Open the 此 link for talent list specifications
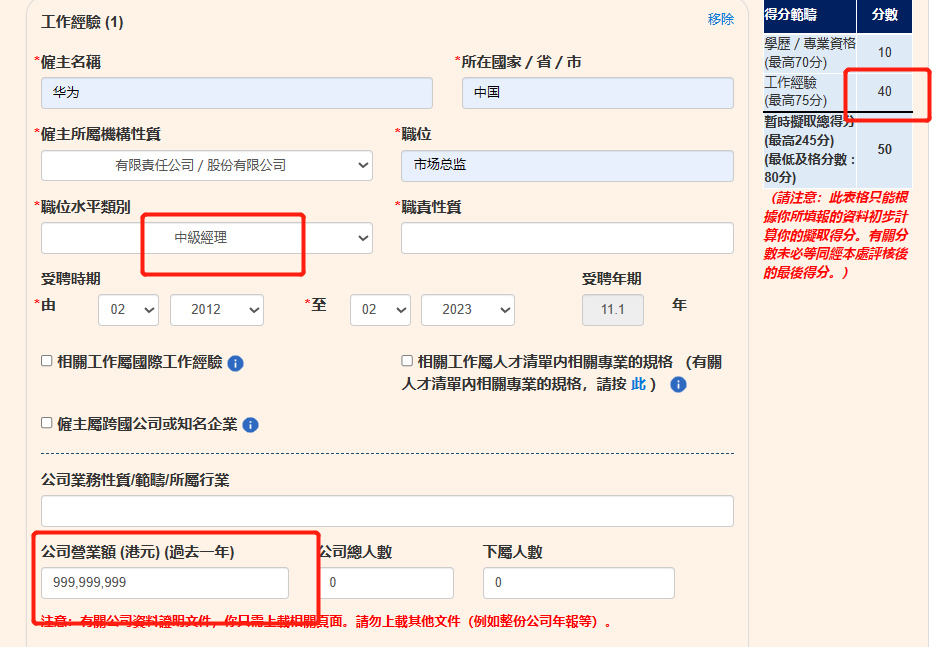Screen dimensions: 950x647 point(639,384)
